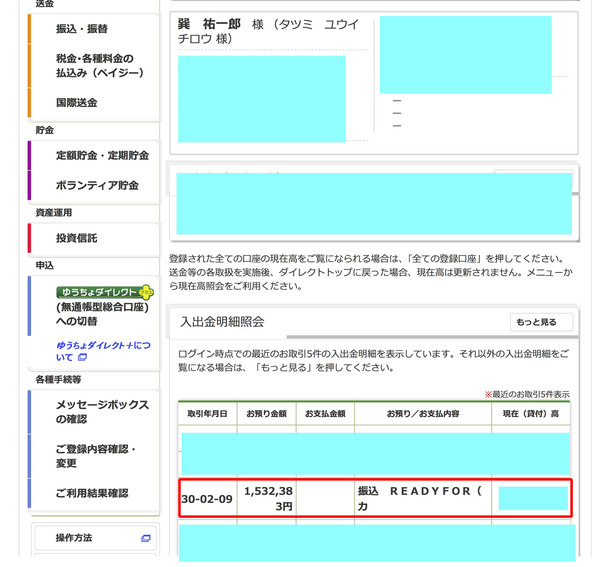The height and width of the screenshot is (567, 610).
Task: Click the 取引年月日 column header
Action: tap(206, 414)
